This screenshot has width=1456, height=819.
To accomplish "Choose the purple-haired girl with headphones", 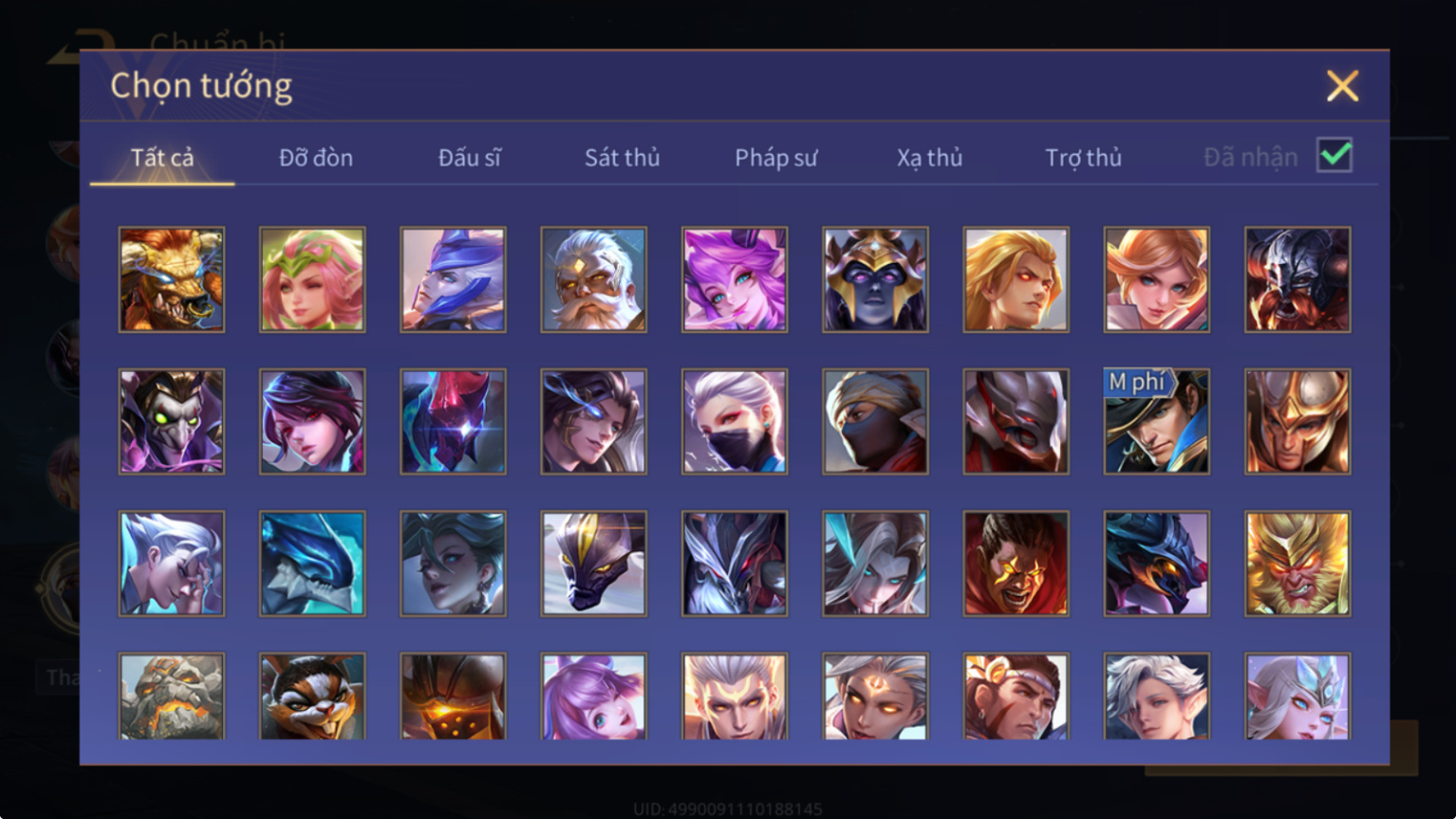I will tap(734, 279).
